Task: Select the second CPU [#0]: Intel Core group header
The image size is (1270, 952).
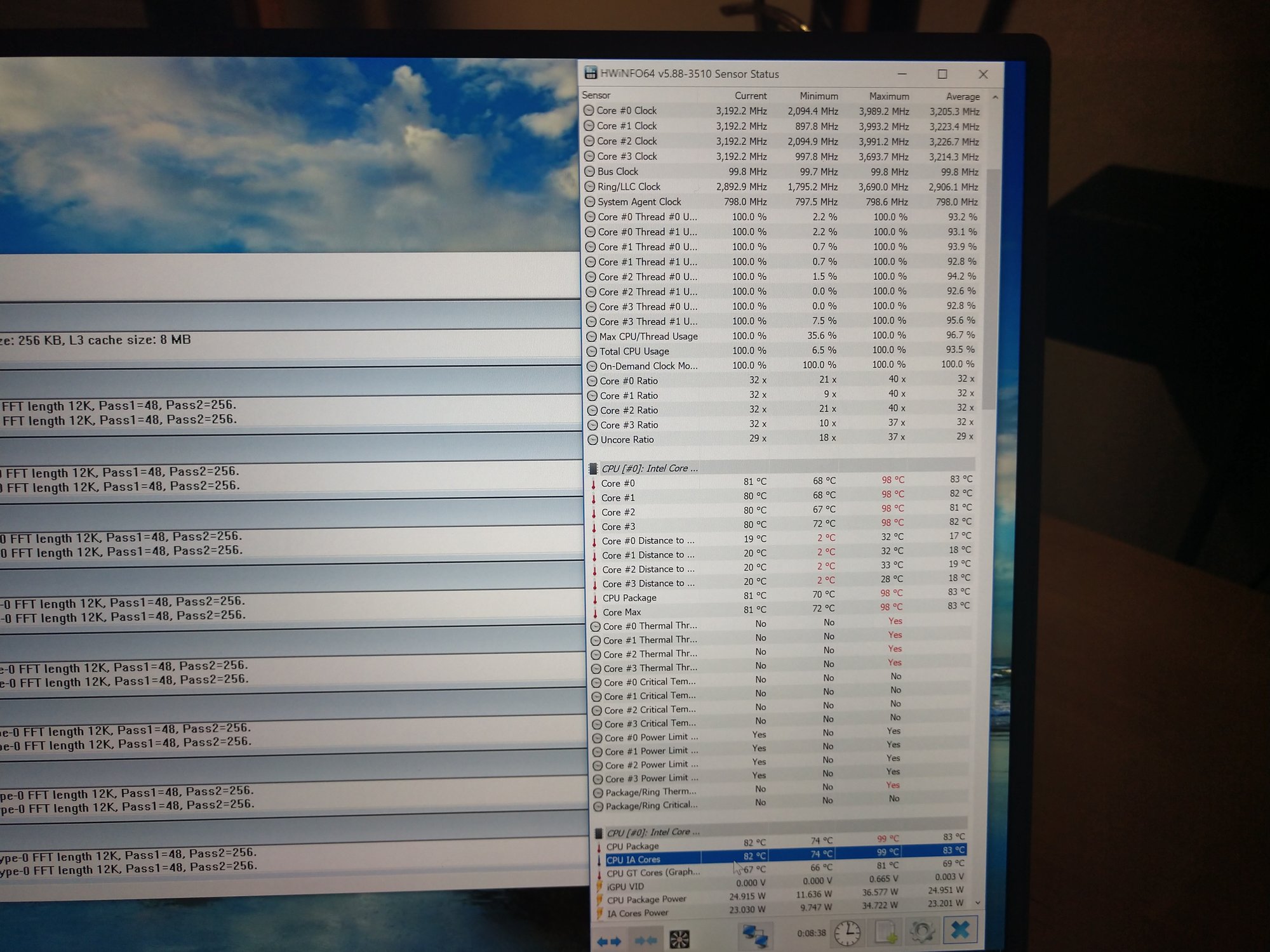Action: coord(653,832)
